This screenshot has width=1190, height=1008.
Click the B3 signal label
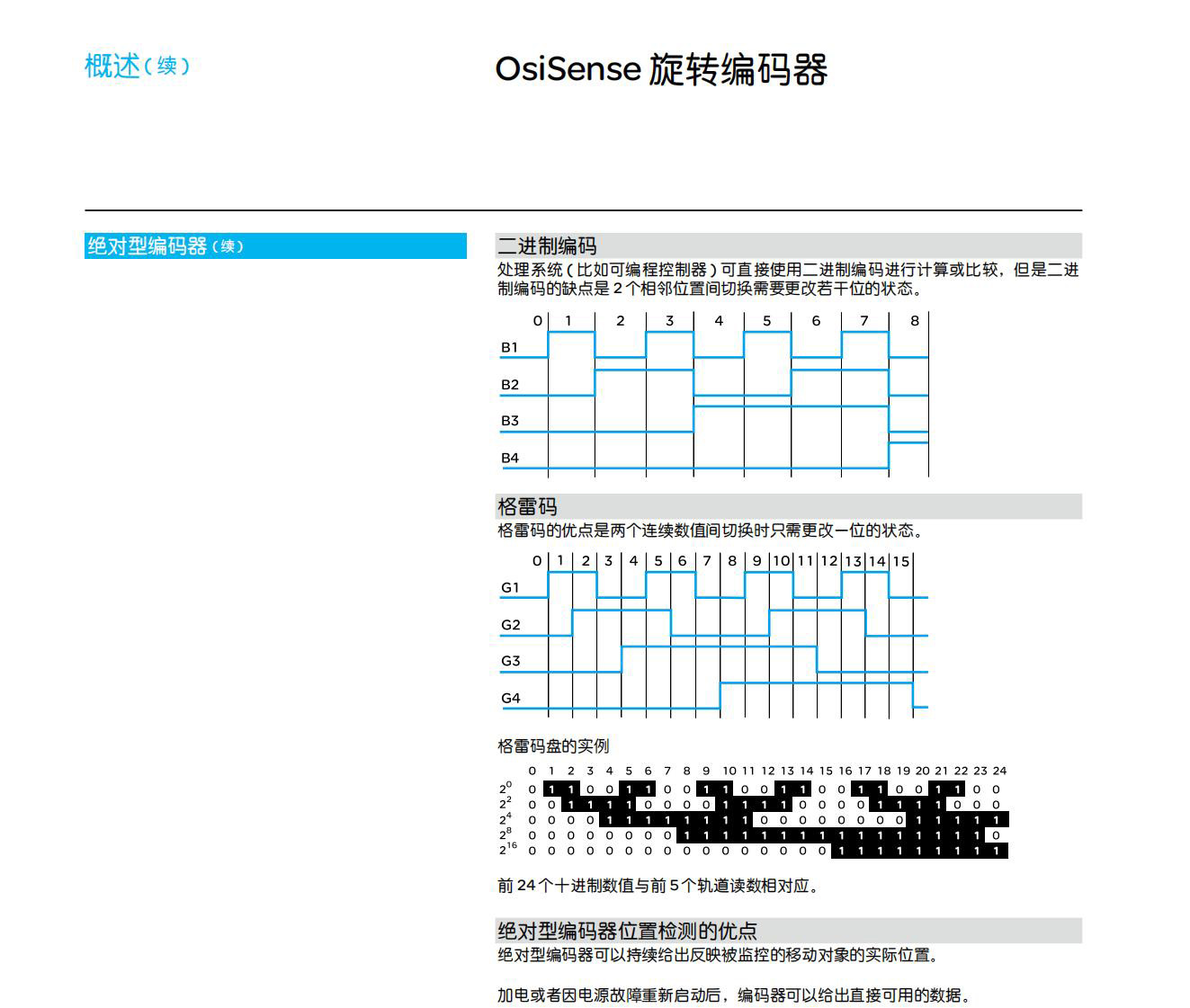(510, 421)
